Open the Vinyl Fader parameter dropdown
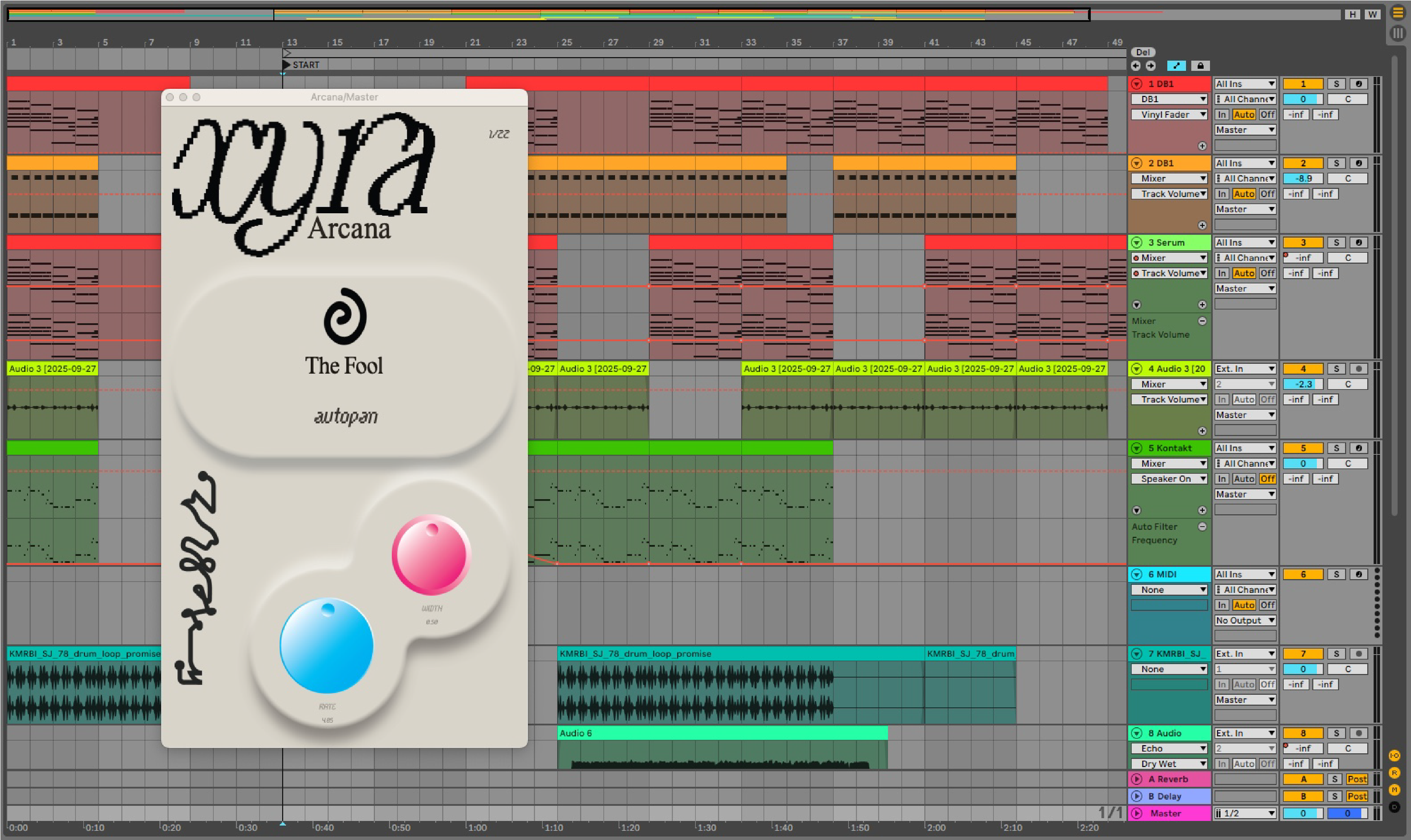The image size is (1411, 840). 1169,115
